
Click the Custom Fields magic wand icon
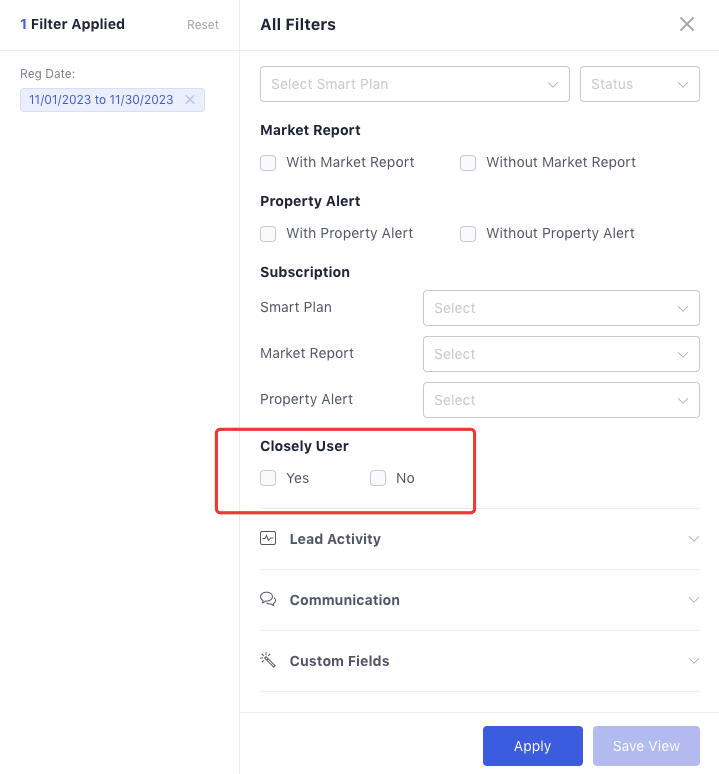coord(268,660)
